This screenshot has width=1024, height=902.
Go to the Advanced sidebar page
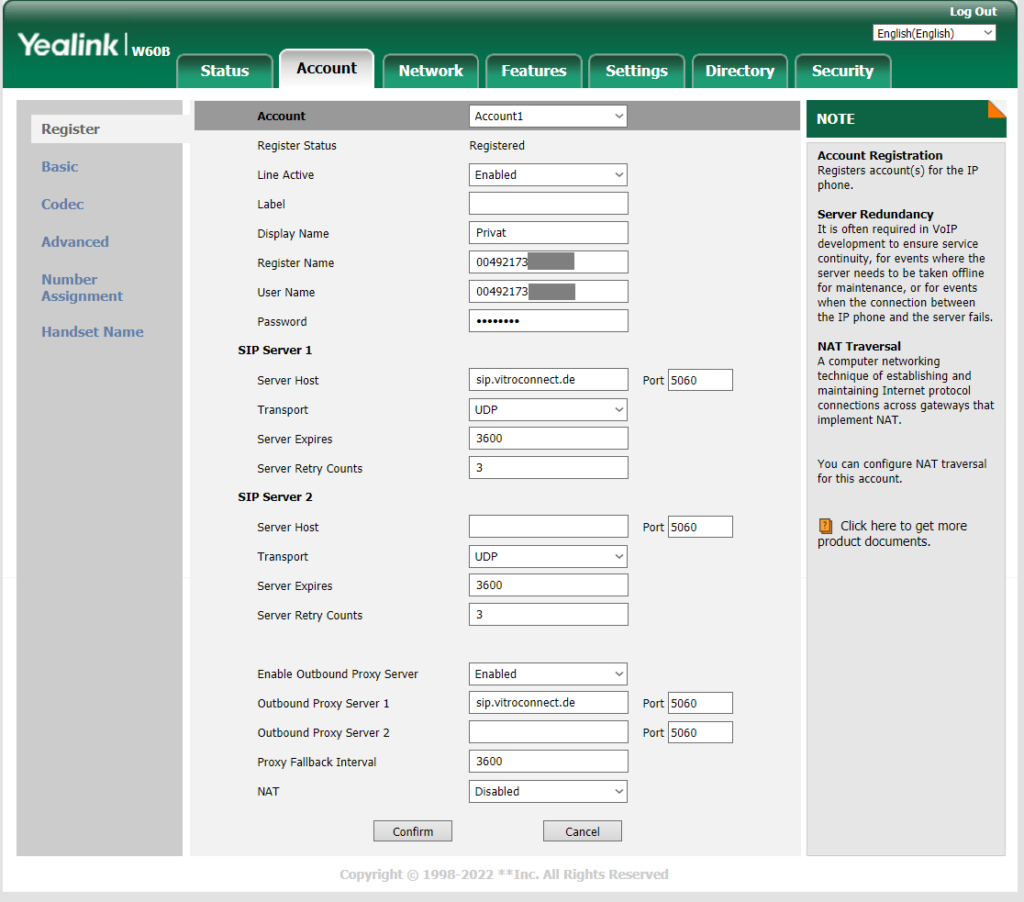75,242
